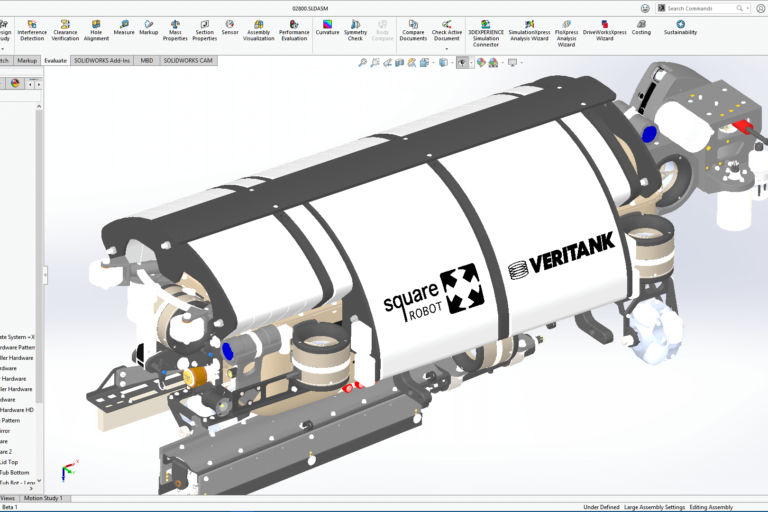Open the Curvature display tool
Image resolution: width=768 pixels, height=512 pixels.
pos(327,26)
